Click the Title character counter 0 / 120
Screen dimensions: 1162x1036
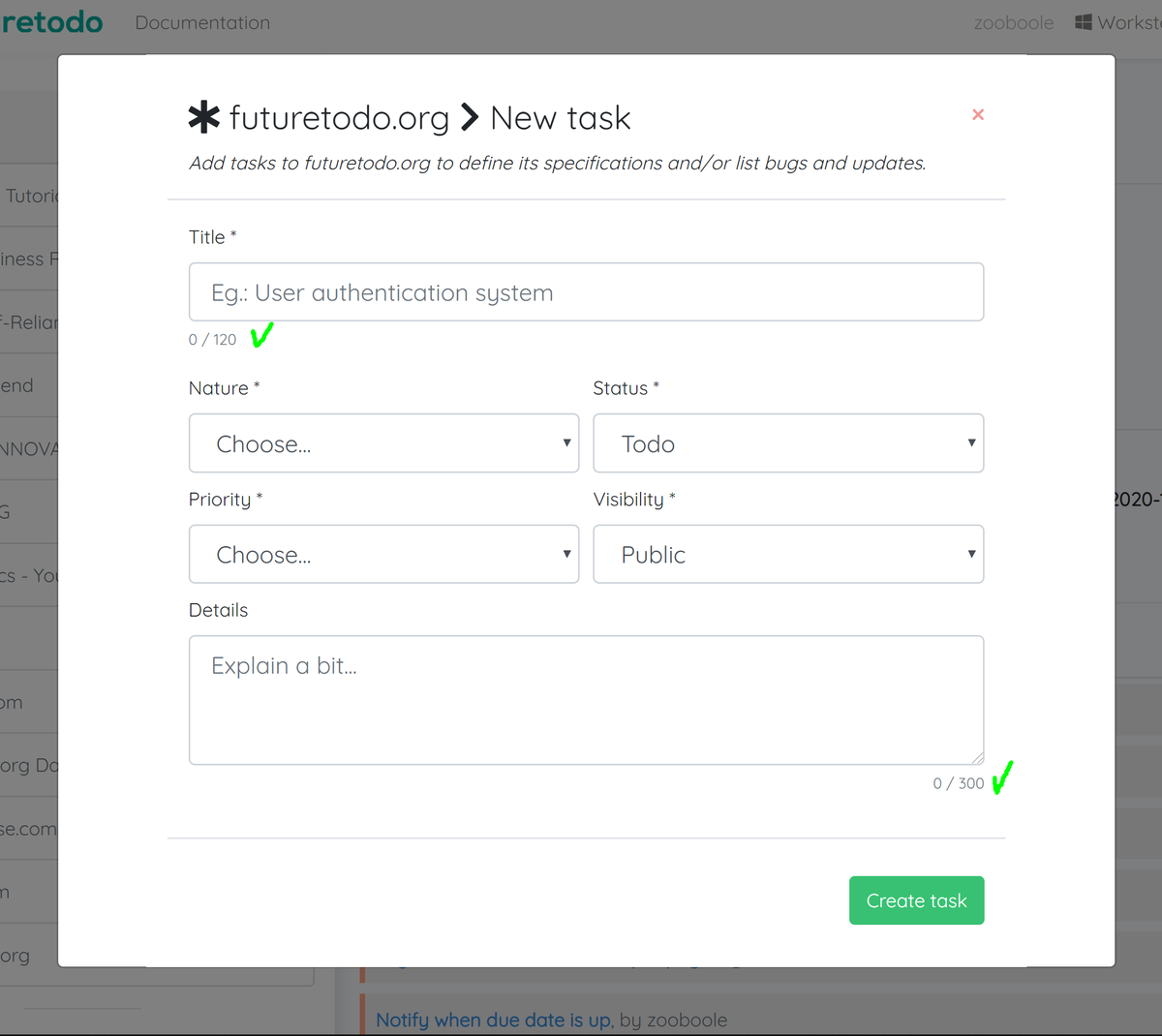[x=212, y=340]
